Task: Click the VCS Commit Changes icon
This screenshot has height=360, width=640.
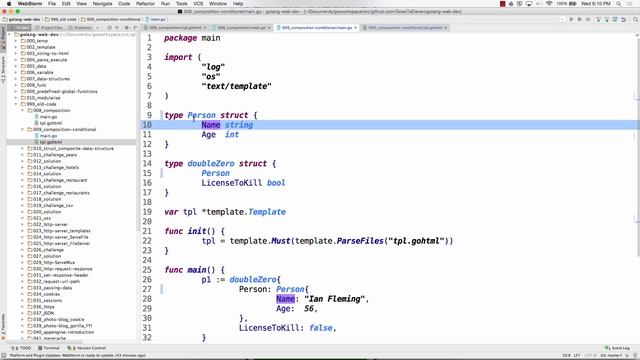Action: tap(607, 20)
